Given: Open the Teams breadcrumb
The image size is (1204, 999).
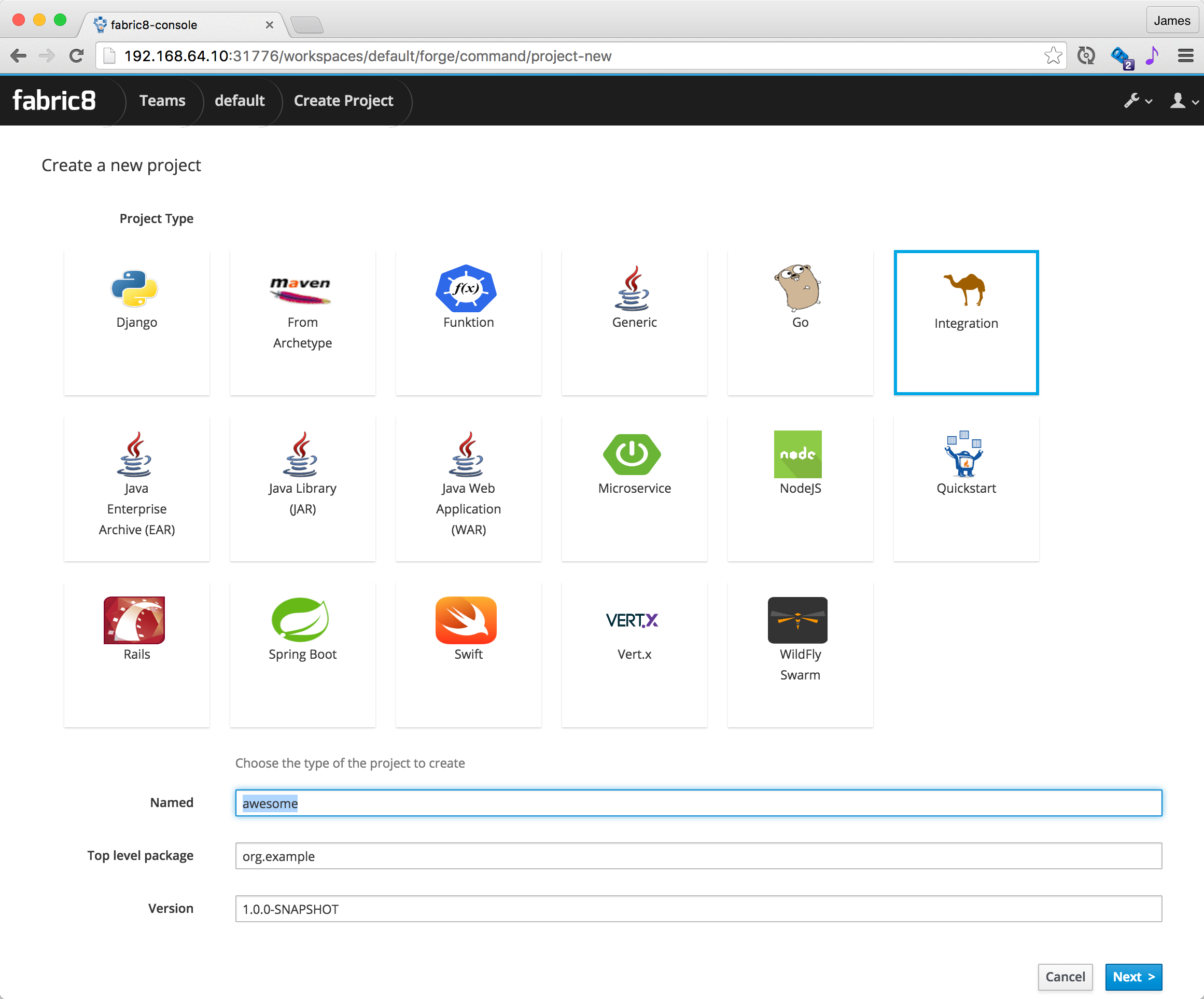Looking at the screenshot, I should pyautogui.click(x=162, y=100).
